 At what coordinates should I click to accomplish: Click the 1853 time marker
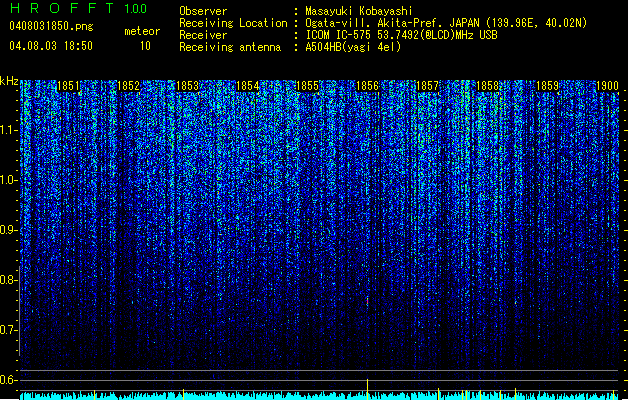(188, 86)
